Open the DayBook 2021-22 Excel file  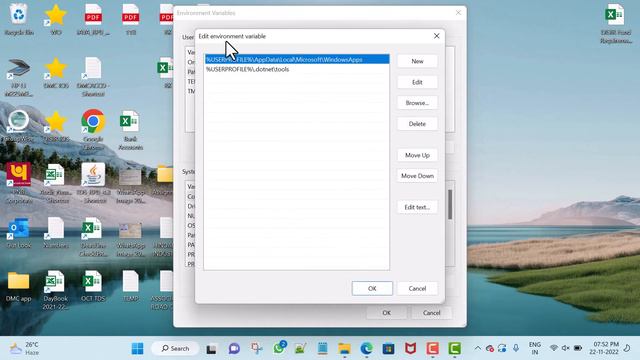(x=56, y=290)
